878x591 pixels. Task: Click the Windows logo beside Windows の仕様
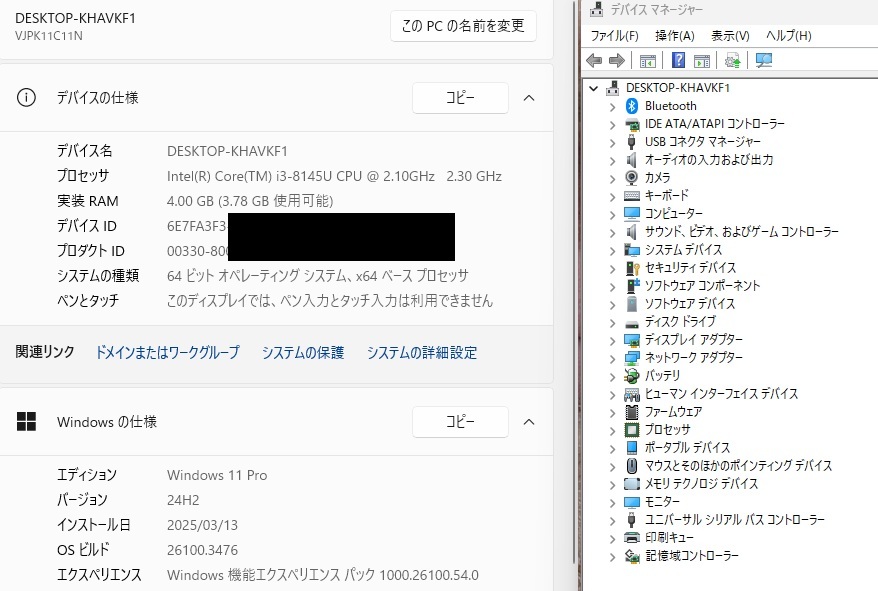tap(26, 421)
